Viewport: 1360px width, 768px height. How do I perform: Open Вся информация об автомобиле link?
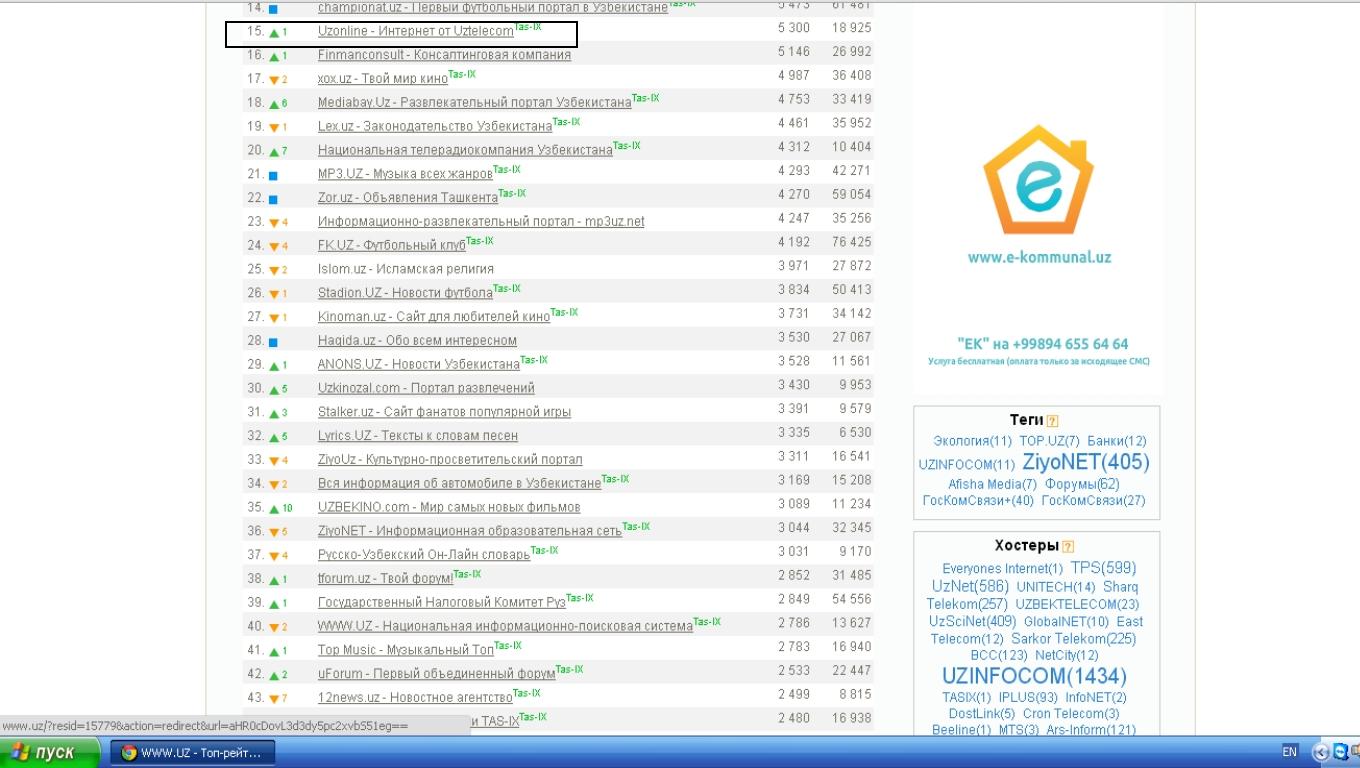(x=459, y=484)
